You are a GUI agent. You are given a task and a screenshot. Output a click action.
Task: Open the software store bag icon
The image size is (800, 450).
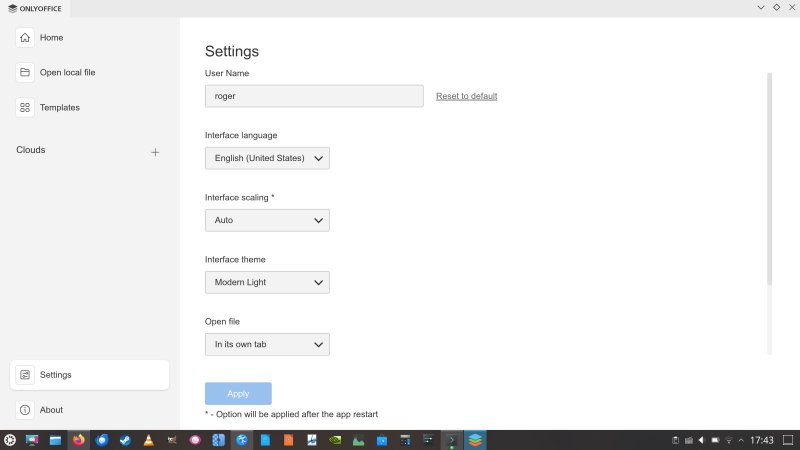[382, 440]
